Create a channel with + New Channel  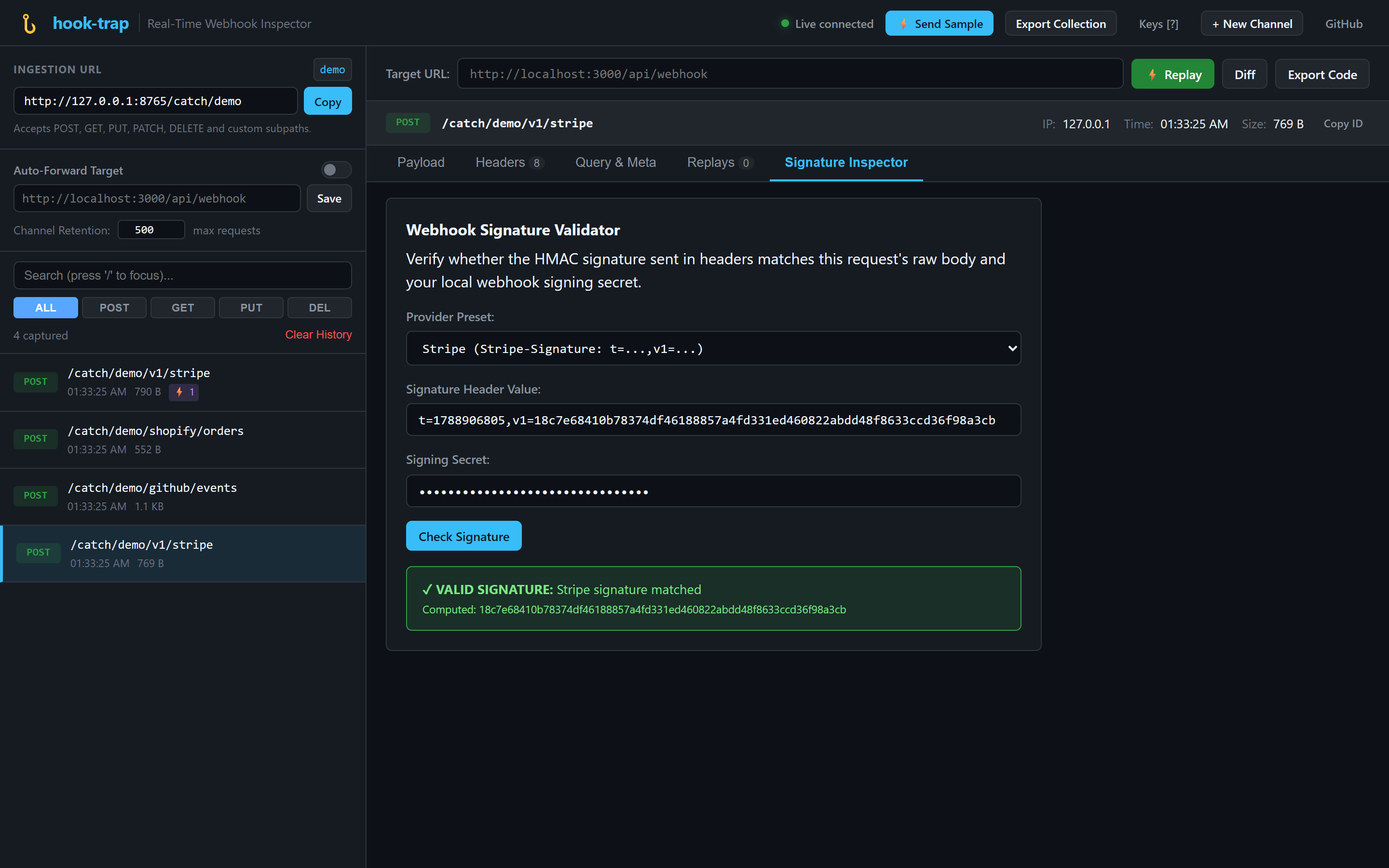pyautogui.click(x=1252, y=24)
